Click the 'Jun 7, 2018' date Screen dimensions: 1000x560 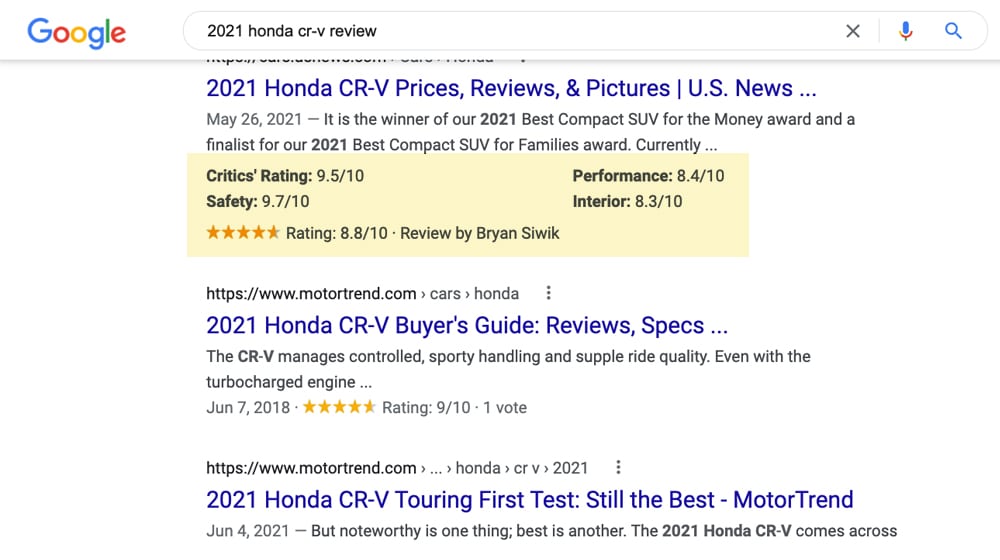pyautogui.click(x=248, y=408)
